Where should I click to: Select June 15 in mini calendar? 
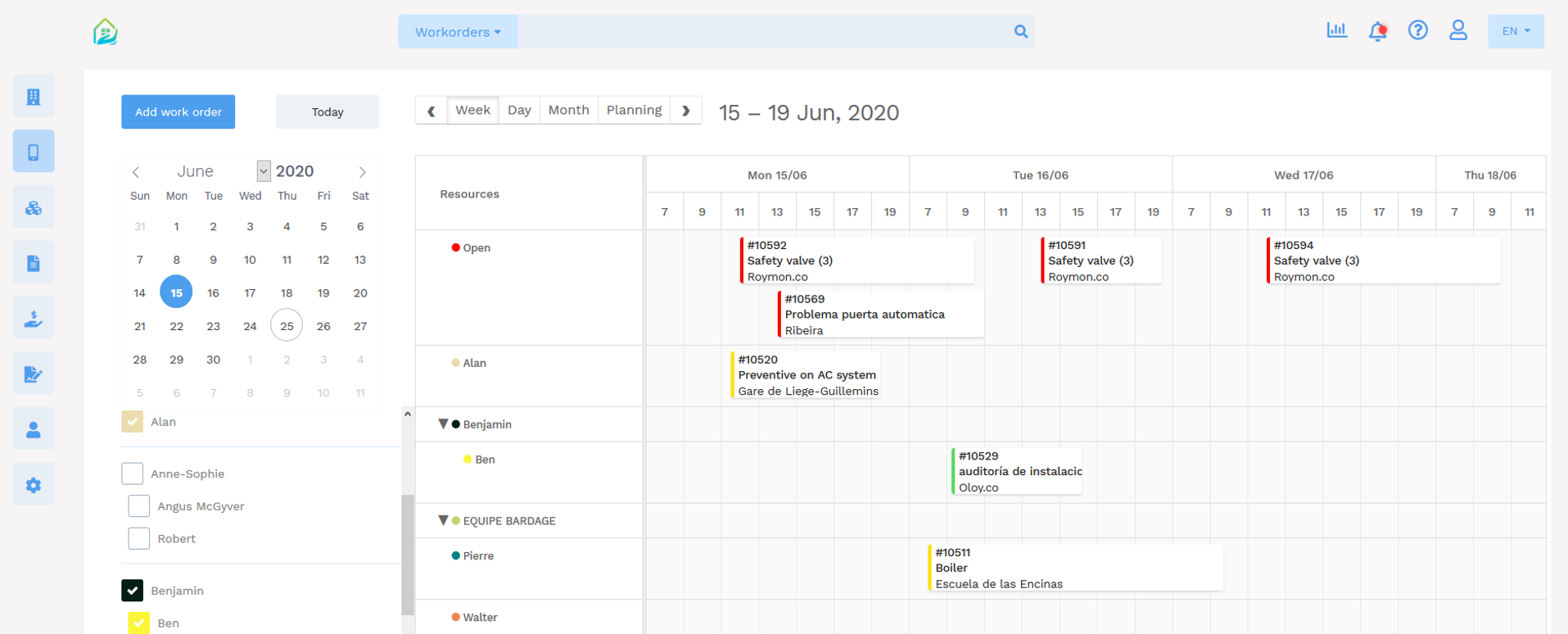click(176, 292)
